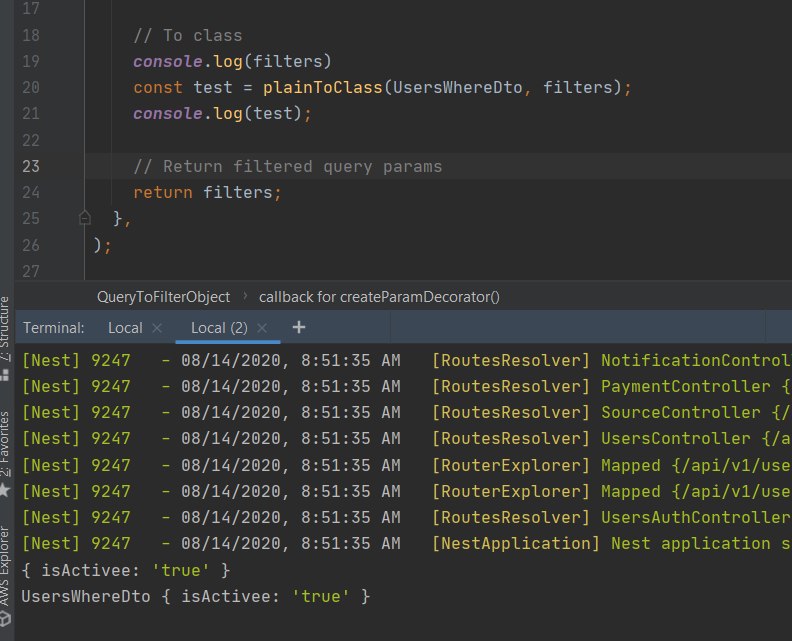Image resolution: width=792 pixels, height=641 pixels.
Task: Switch to the Local terminal tab
Action: [125, 328]
